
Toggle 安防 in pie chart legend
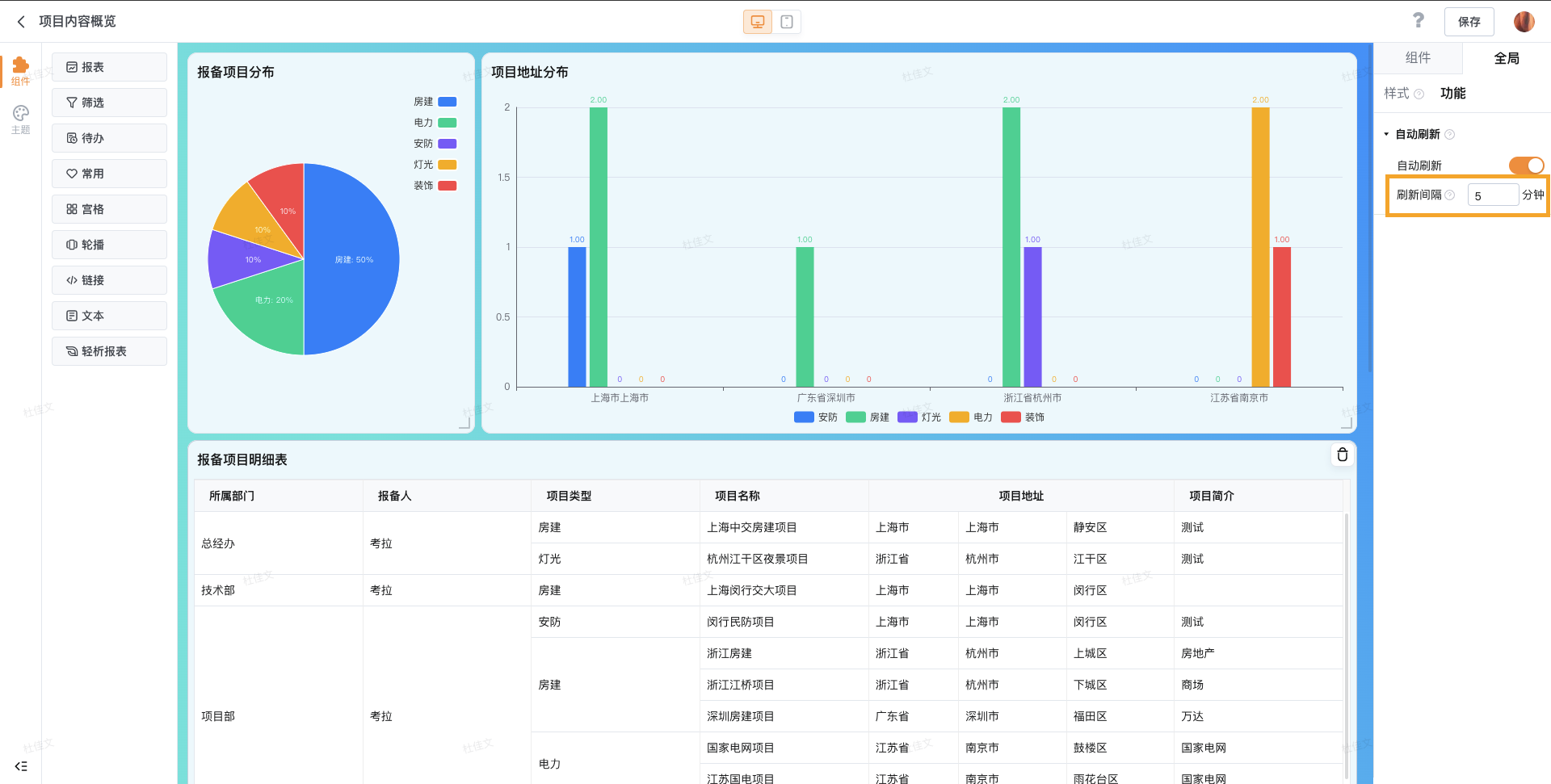coord(435,144)
